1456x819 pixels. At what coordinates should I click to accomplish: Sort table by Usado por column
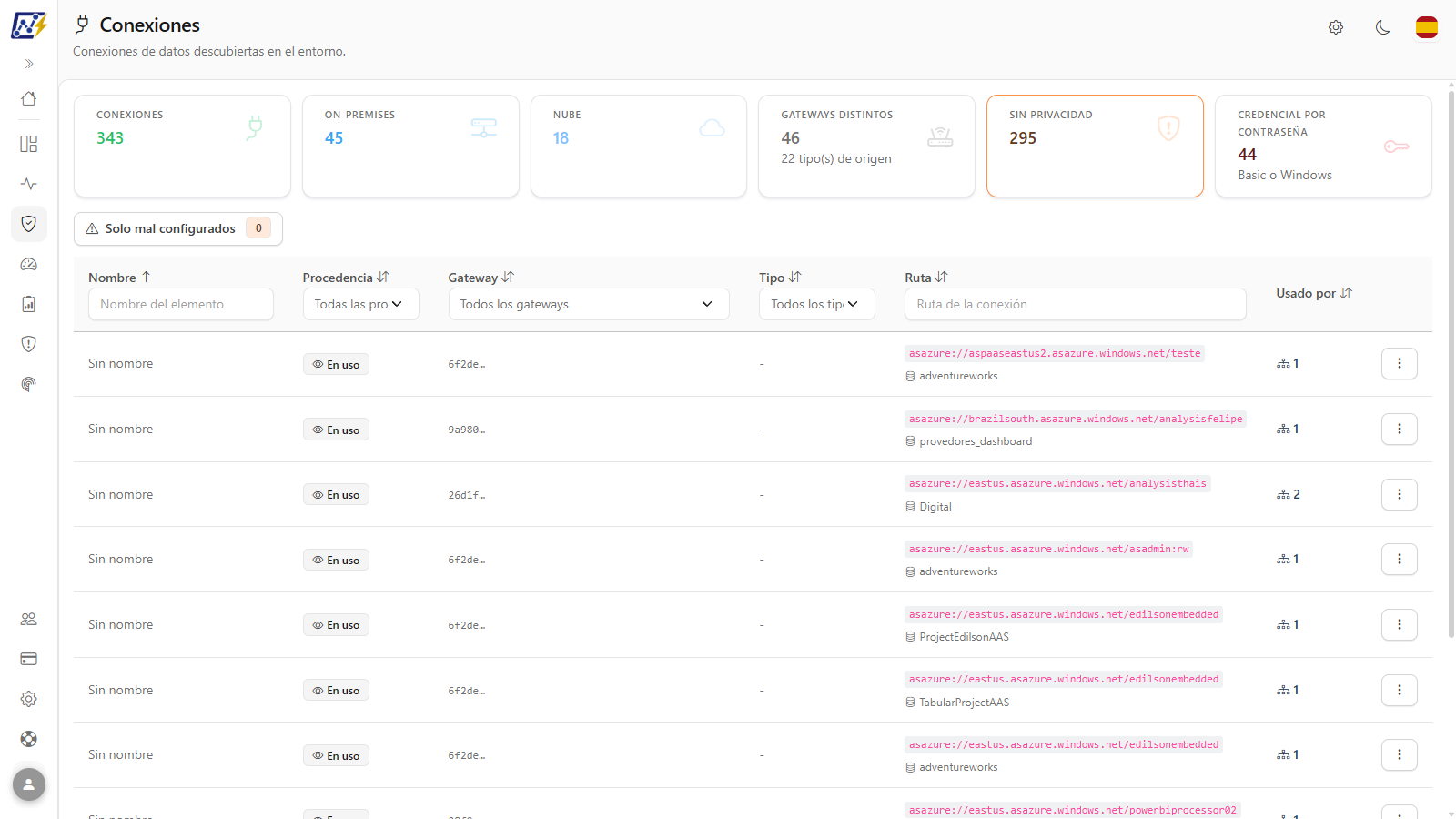click(1314, 293)
